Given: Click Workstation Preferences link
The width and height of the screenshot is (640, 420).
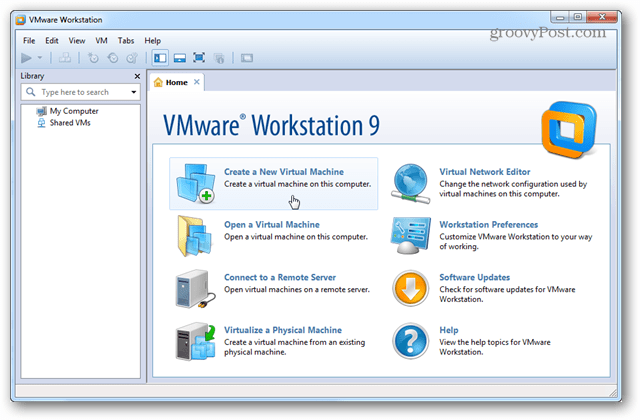Looking at the screenshot, I should pyautogui.click(x=488, y=224).
